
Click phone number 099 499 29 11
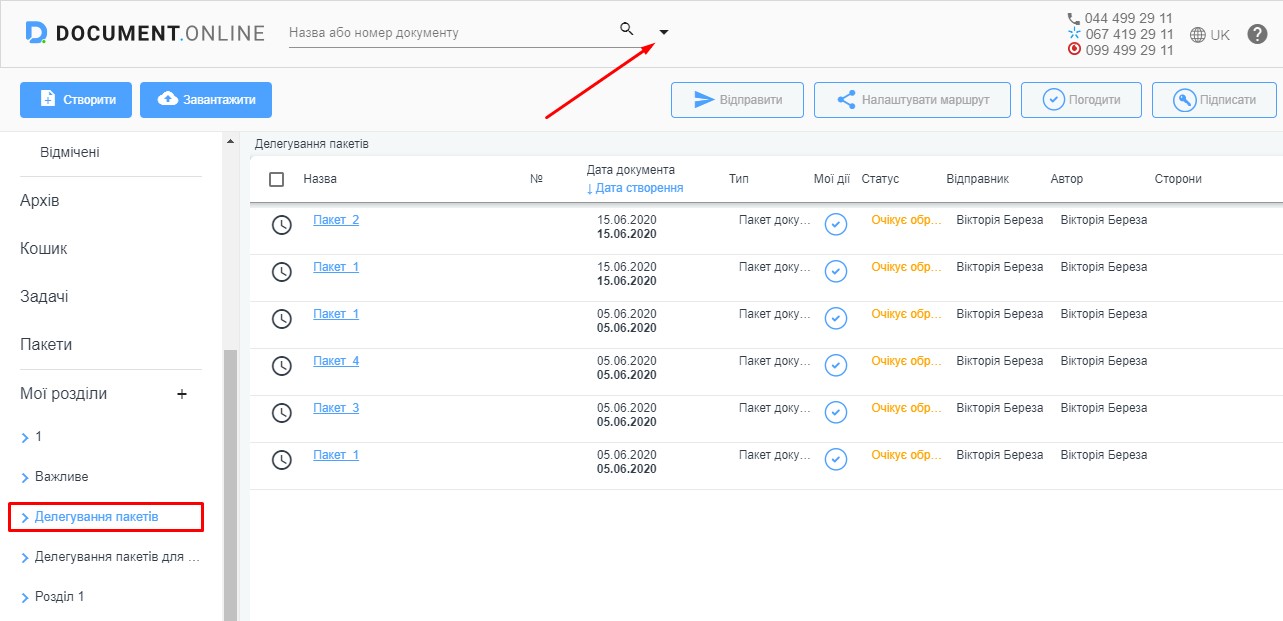1129,50
